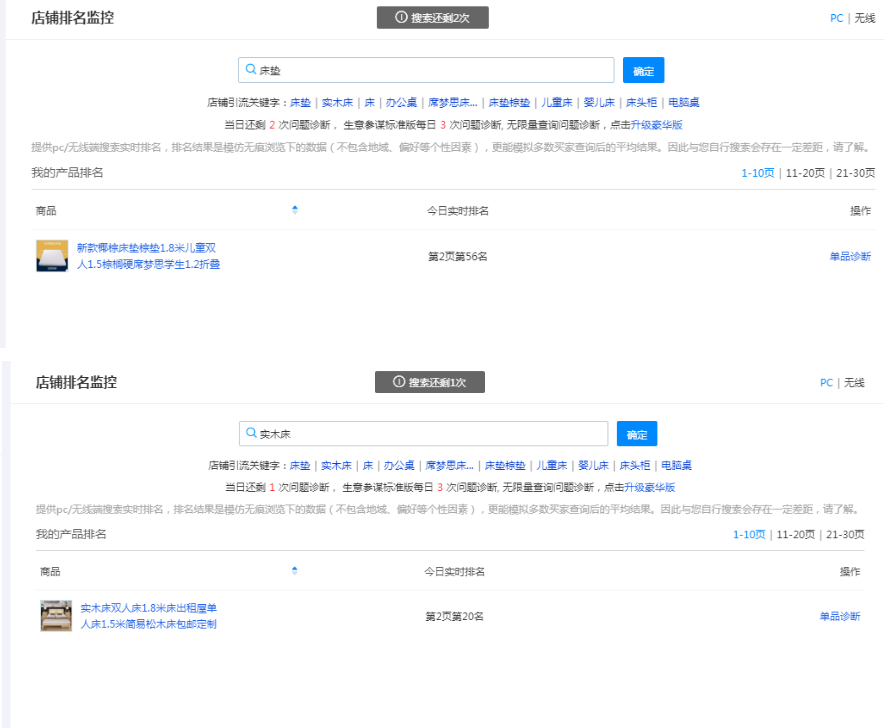Focus the search input containing 实木床
The width and height of the screenshot is (894, 728).
click(x=430, y=434)
